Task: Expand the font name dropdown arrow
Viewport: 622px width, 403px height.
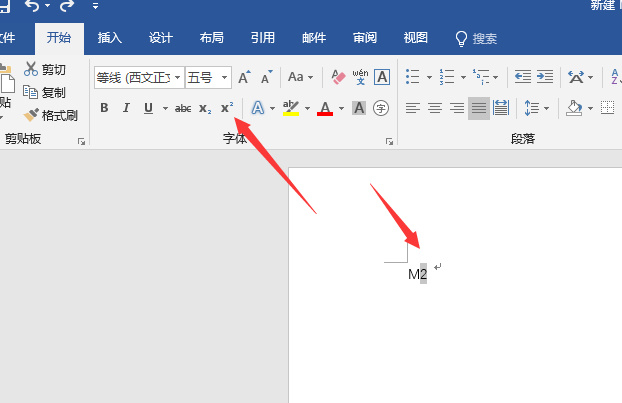Action: coord(178,77)
